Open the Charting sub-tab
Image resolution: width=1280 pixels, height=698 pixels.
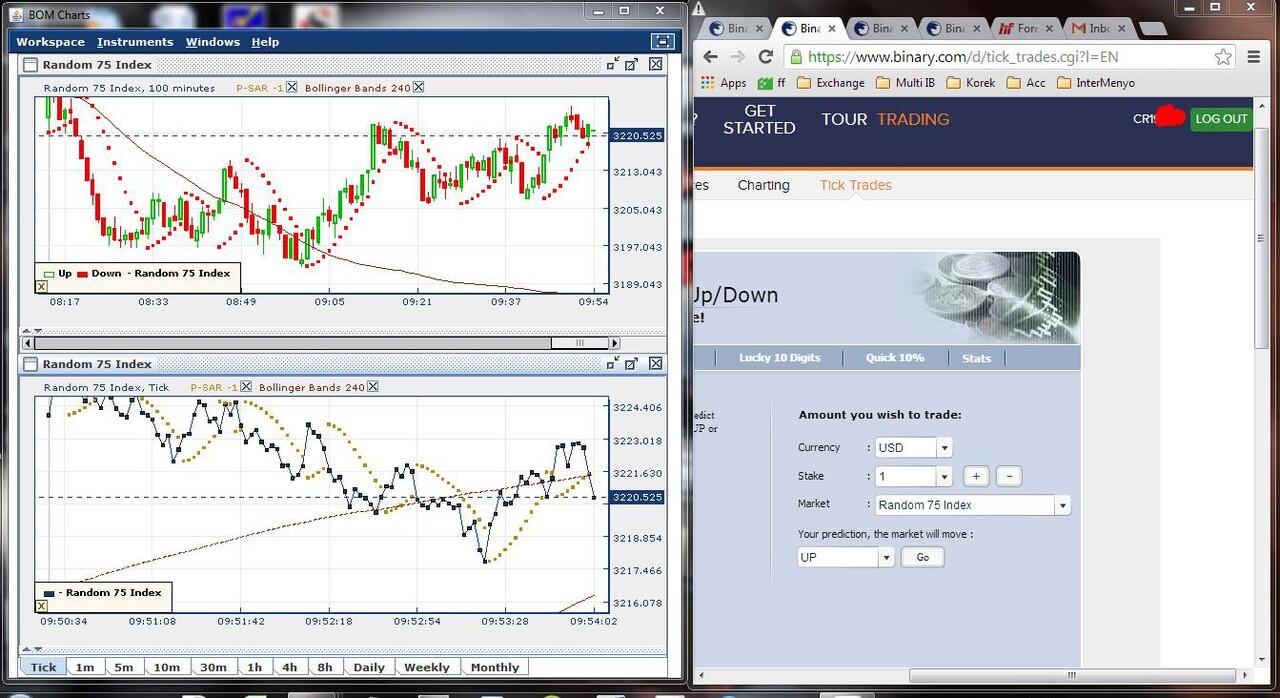point(763,185)
